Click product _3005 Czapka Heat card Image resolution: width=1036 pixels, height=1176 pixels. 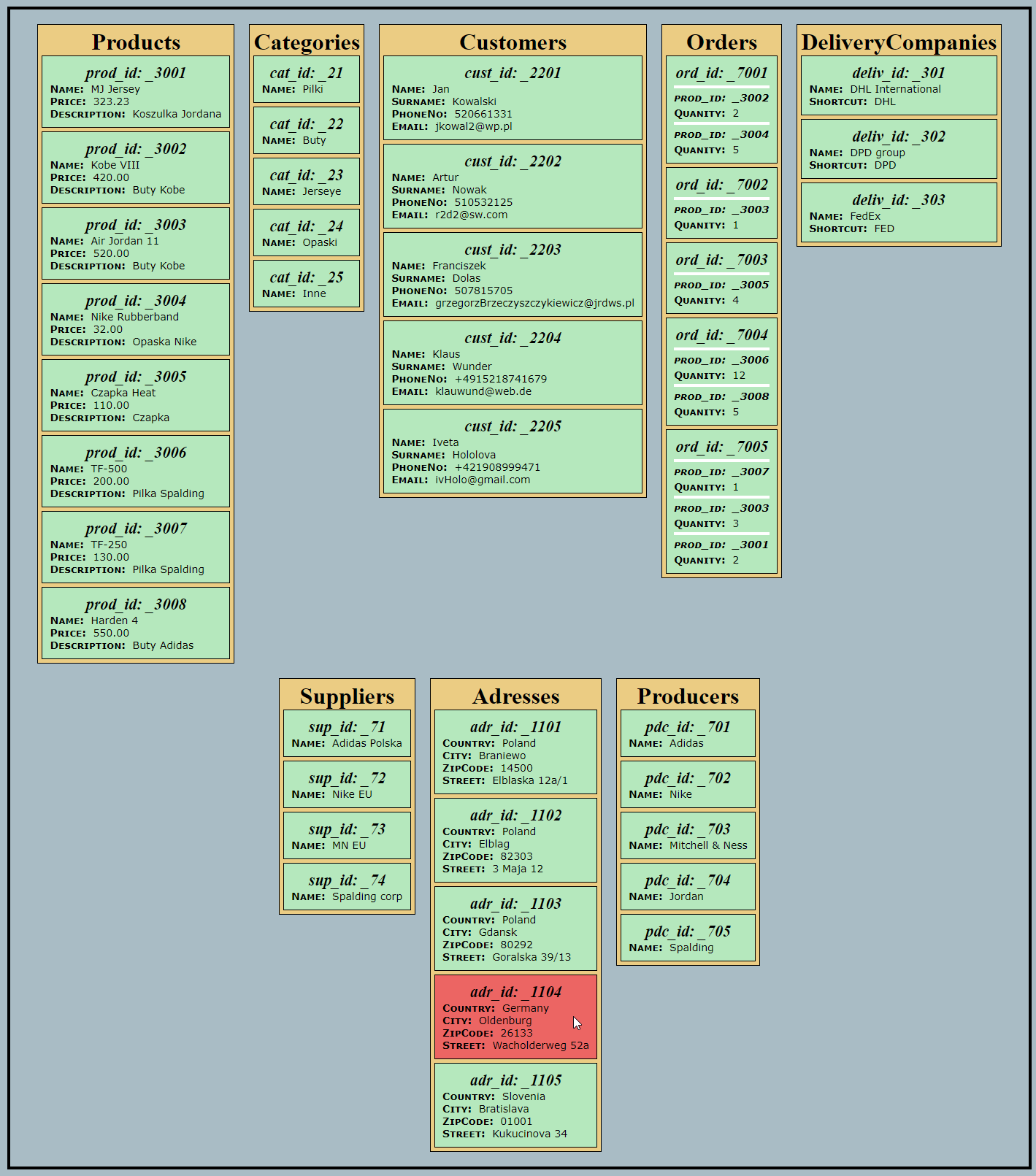(136, 396)
